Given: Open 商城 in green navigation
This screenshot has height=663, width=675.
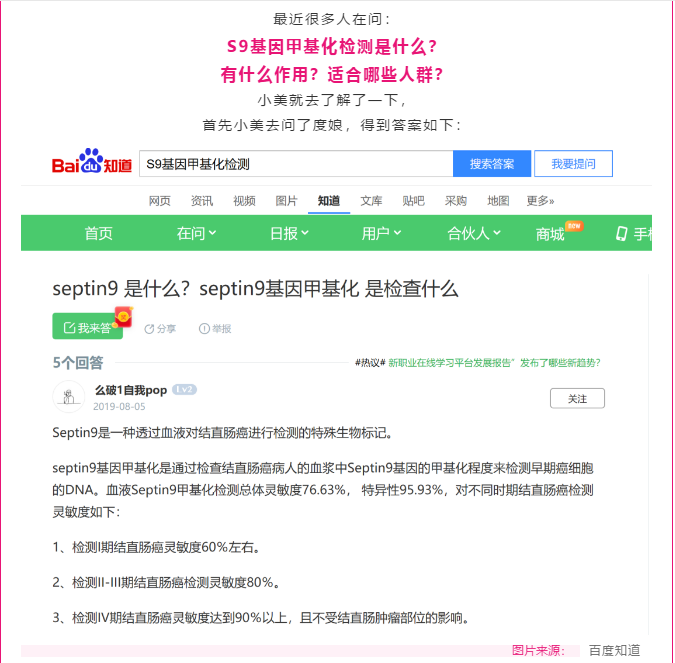Looking at the screenshot, I should tap(550, 234).
